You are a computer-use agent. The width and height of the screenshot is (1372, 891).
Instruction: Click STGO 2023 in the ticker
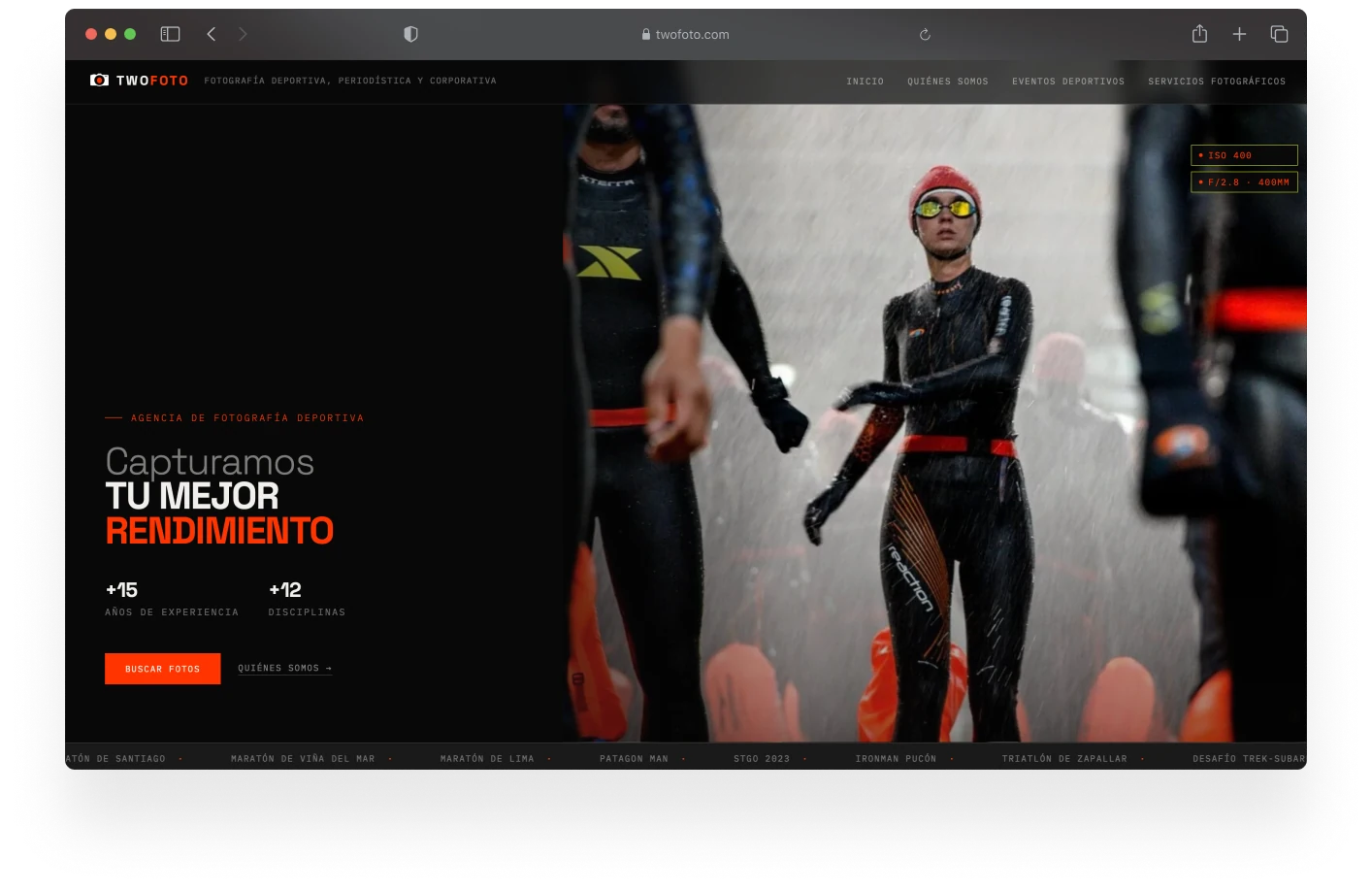(762, 759)
